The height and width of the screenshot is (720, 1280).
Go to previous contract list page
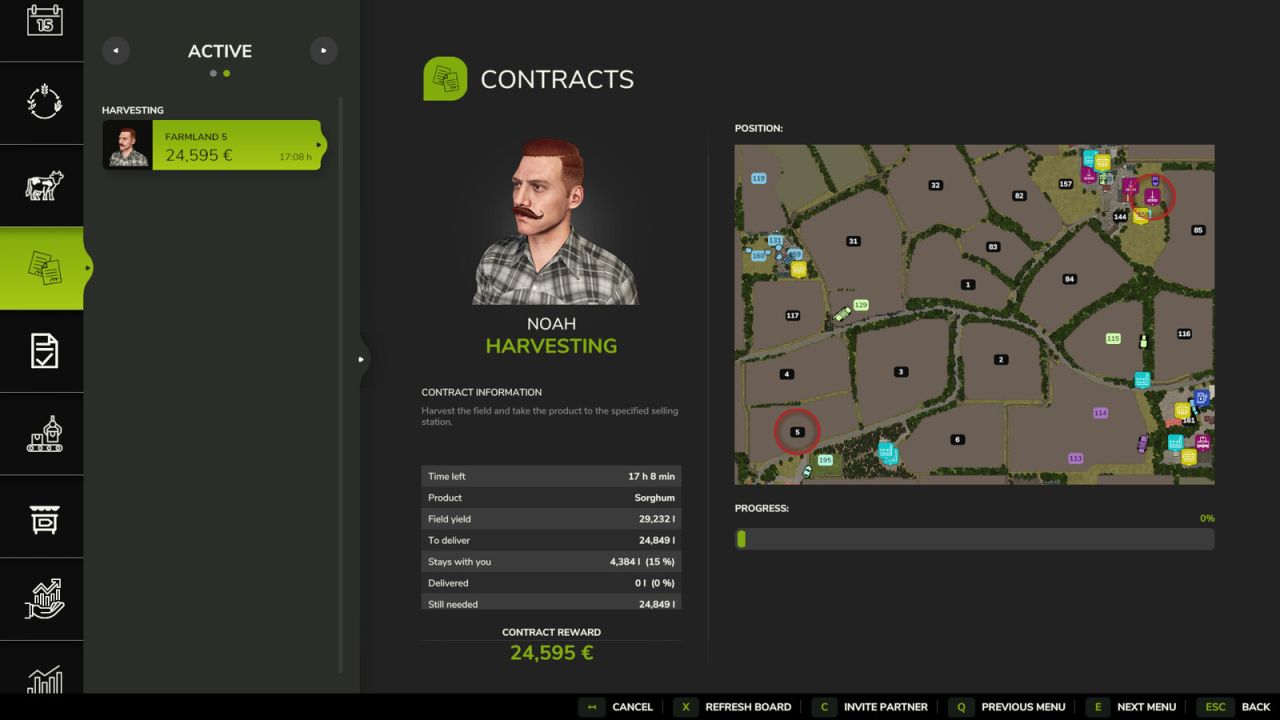click(x=116, y=51)
